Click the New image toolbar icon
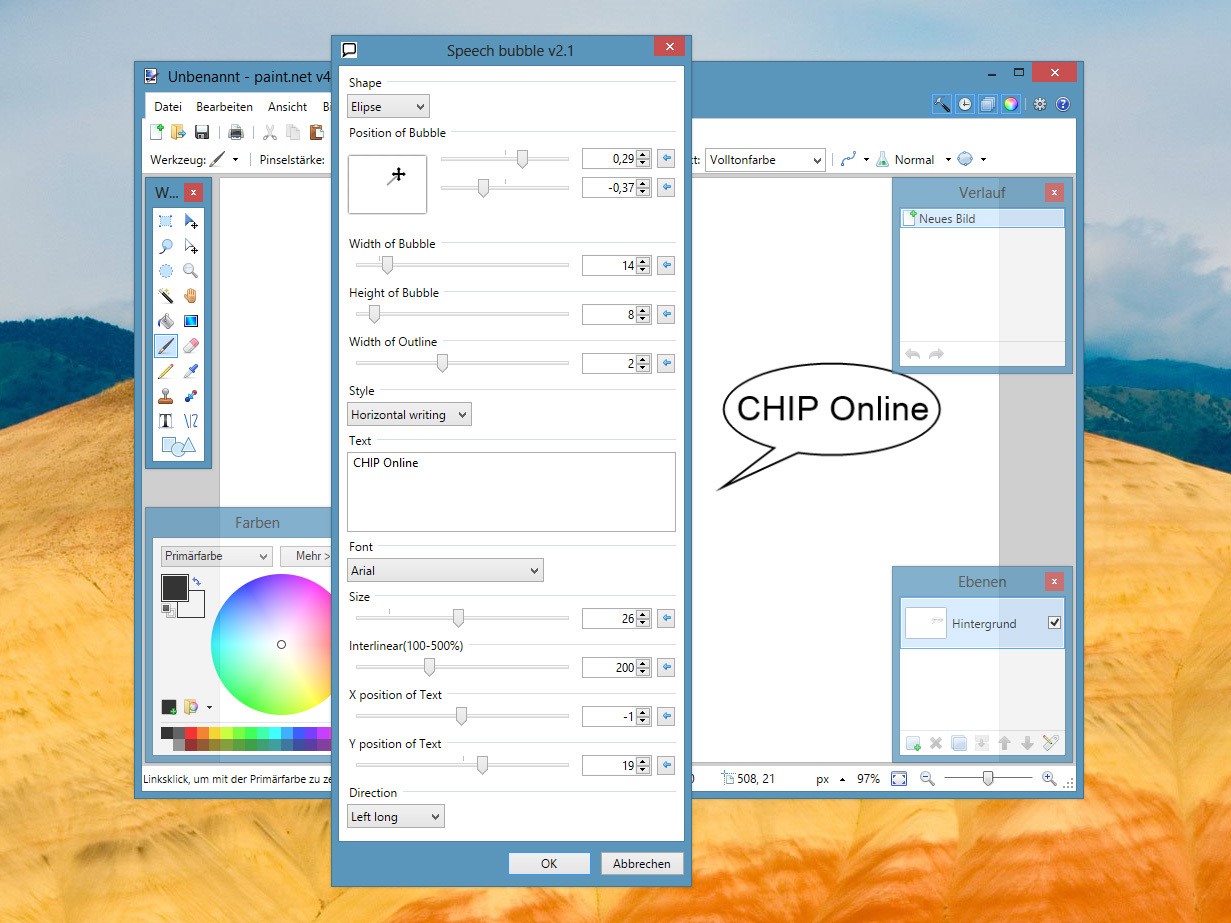Screen dimensions: 1231x923 (157, 132)
